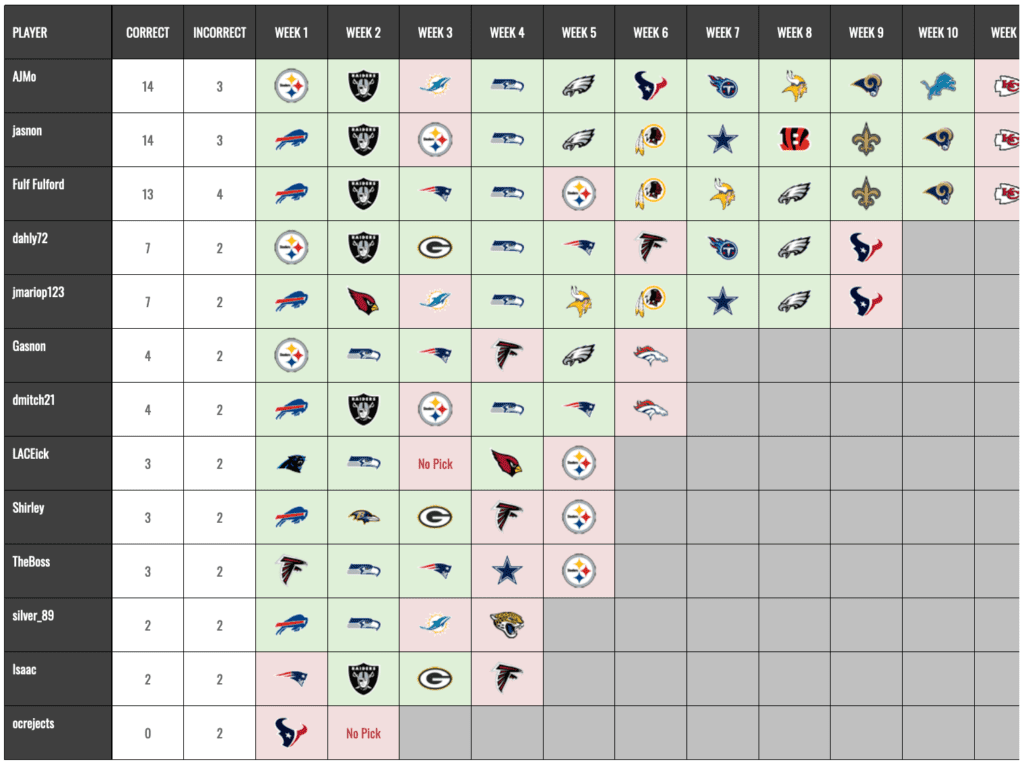Click LACEick's Week 3 No Pick cell
1024x764 pixels.
coord(435,464)
